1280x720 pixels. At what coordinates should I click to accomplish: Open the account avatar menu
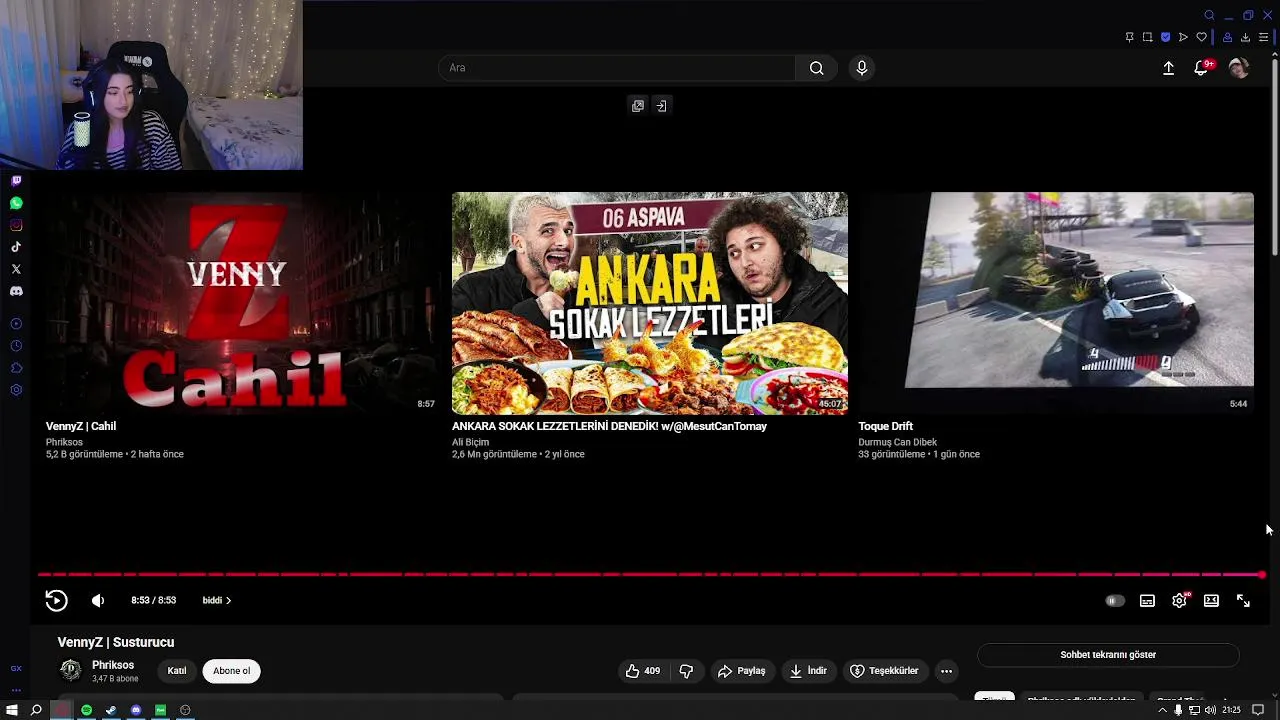(x=1238, y=68)
